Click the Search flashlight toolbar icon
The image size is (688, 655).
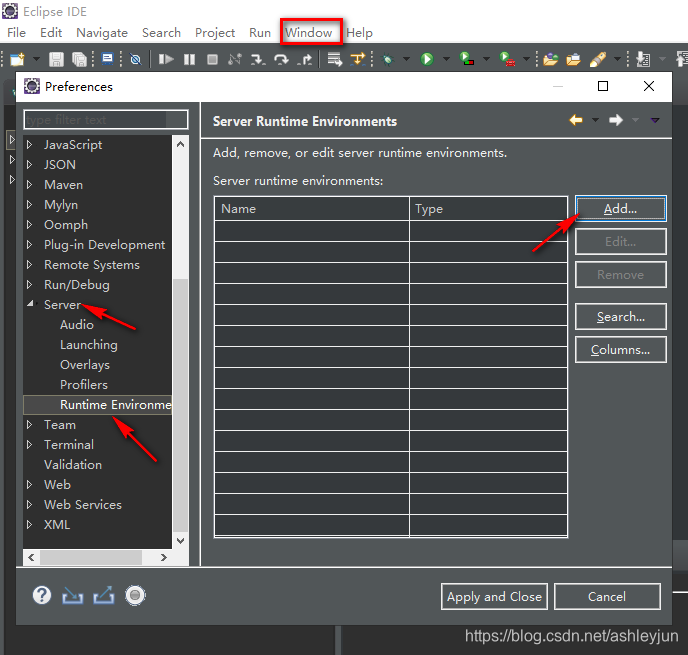[598, 59]
